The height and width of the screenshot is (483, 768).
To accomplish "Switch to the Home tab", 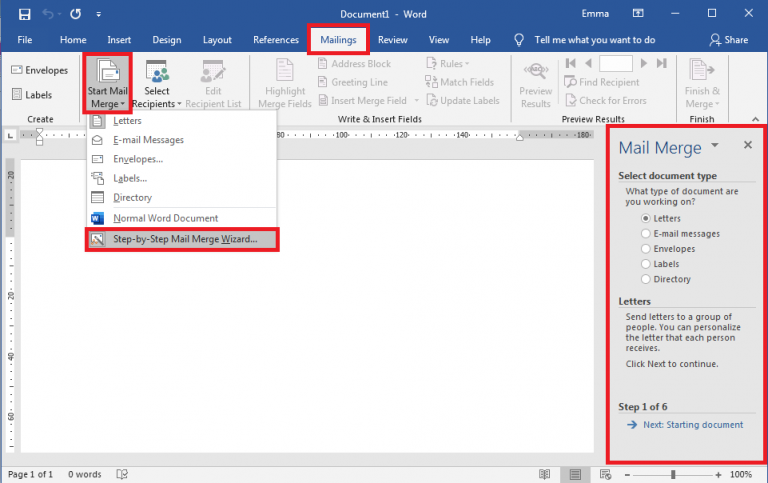I will [x=73, y=40].
